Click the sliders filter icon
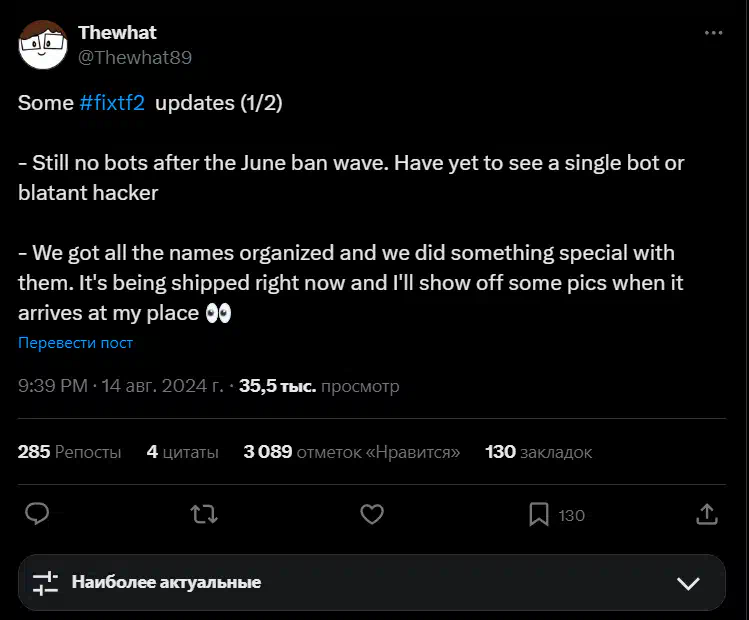749x620 pixels. coord(45,583)
